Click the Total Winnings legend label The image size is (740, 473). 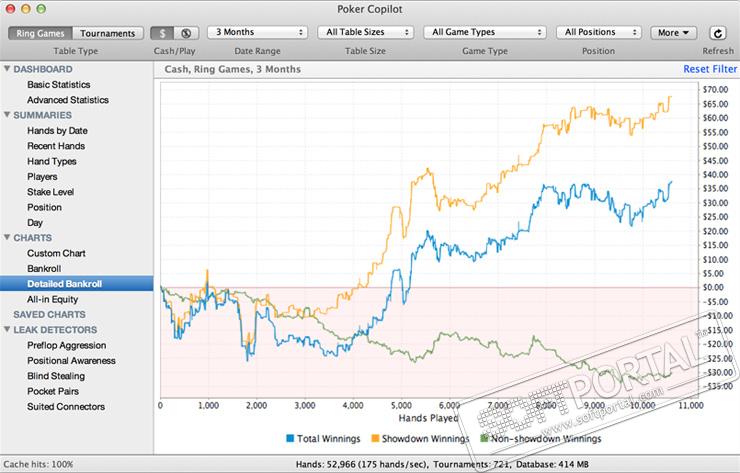coord(328,439)
